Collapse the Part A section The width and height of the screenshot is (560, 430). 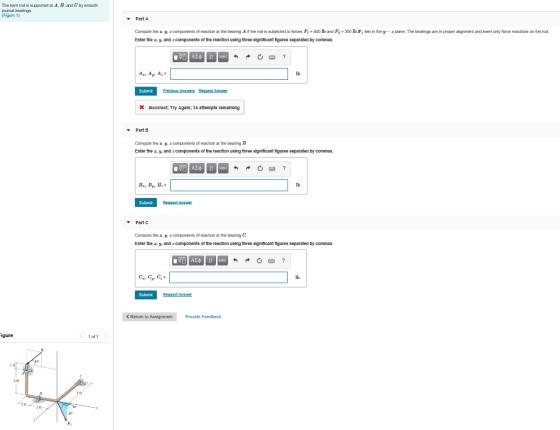coord(129,19)
